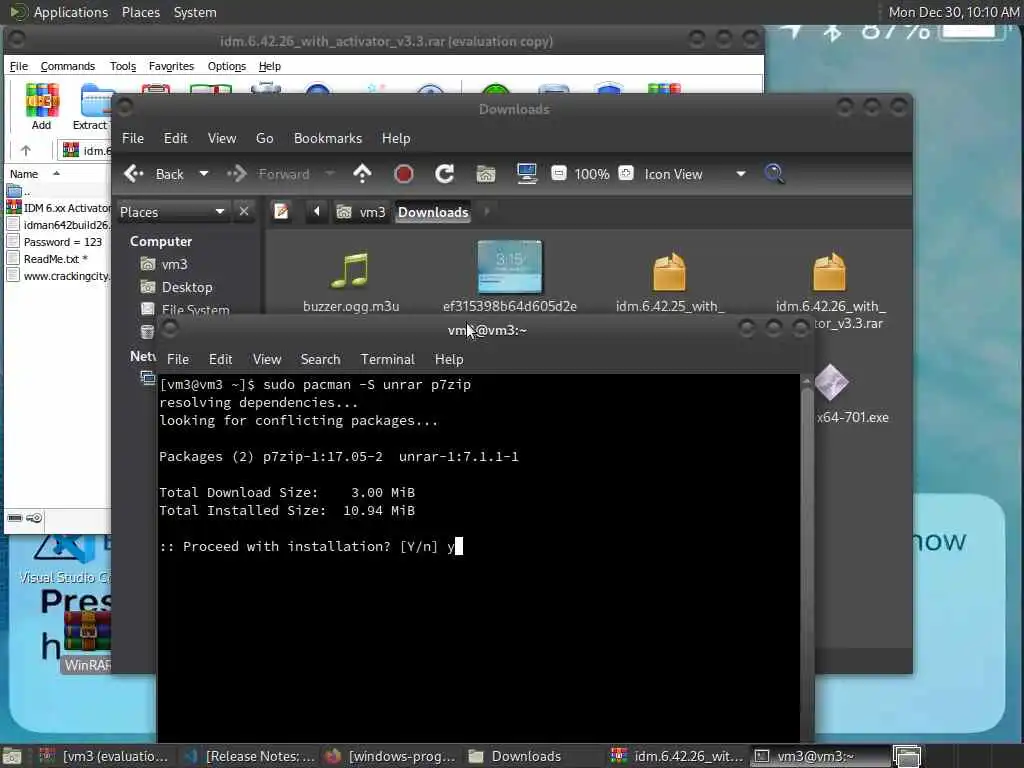Viewport: 1024px width, 768px height.
Task: Open View menu in terminal window
Action: click(x=266, y=359)
